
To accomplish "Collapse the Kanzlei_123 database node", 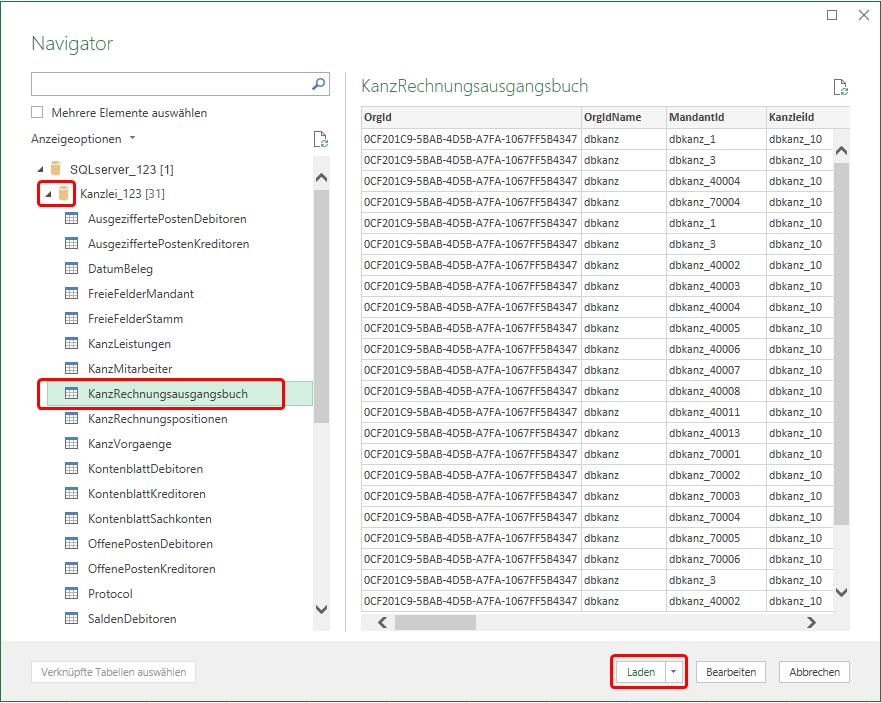I will click(48, 194).
